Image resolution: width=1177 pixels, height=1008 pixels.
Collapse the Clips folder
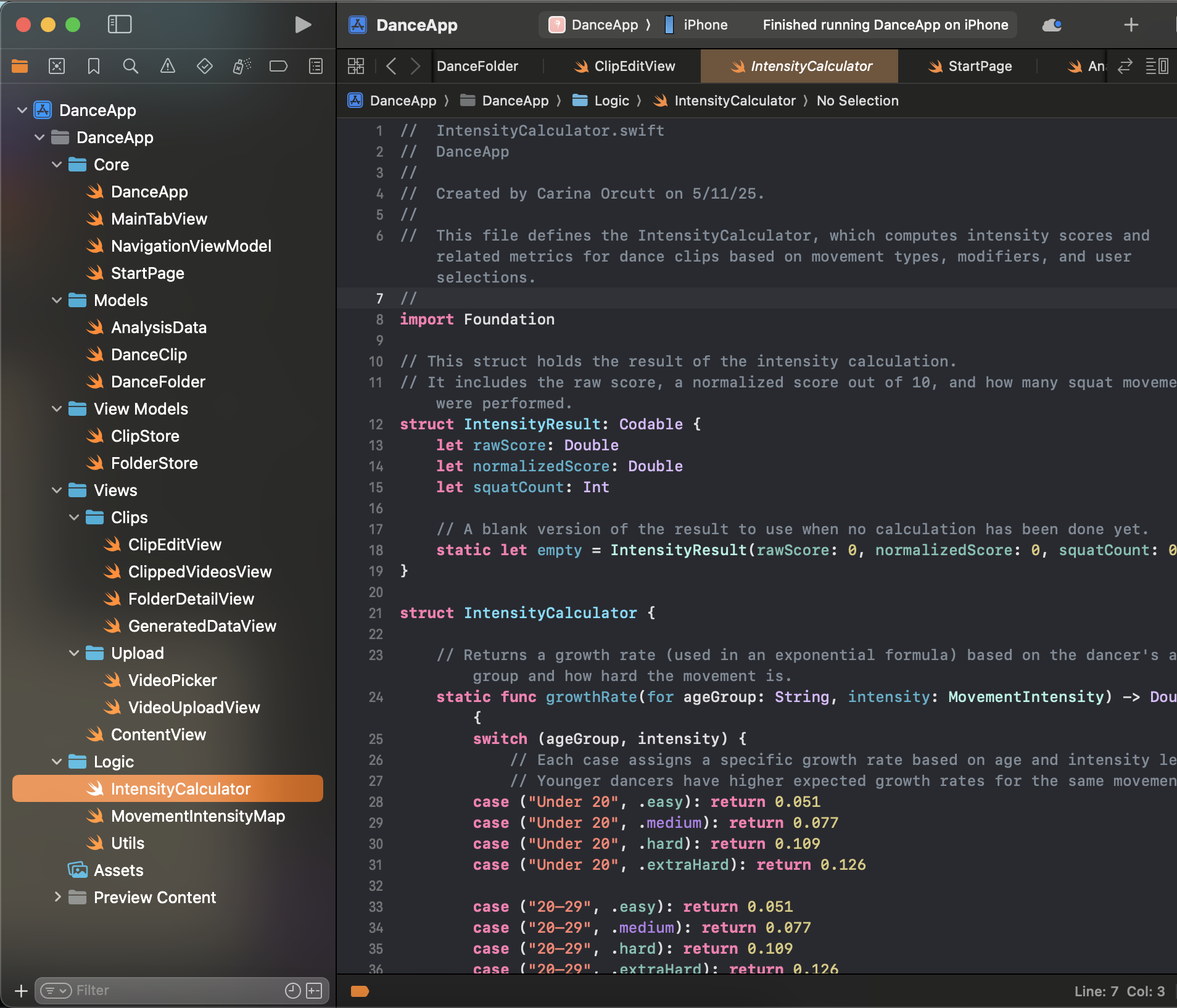tap(74, 517)
